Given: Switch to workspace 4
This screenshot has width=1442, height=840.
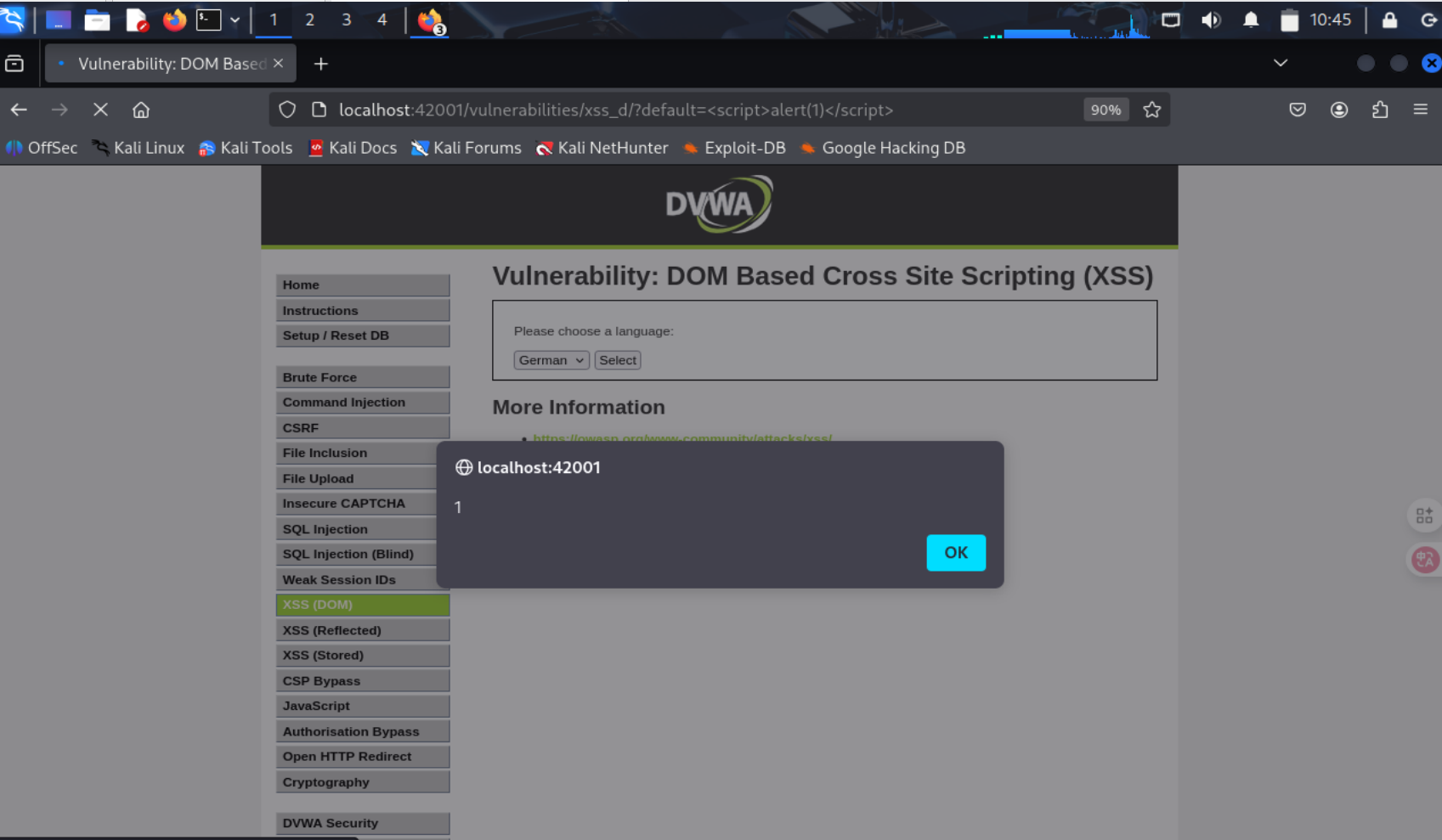Looking at the screenshot, I should pos(382,20).
